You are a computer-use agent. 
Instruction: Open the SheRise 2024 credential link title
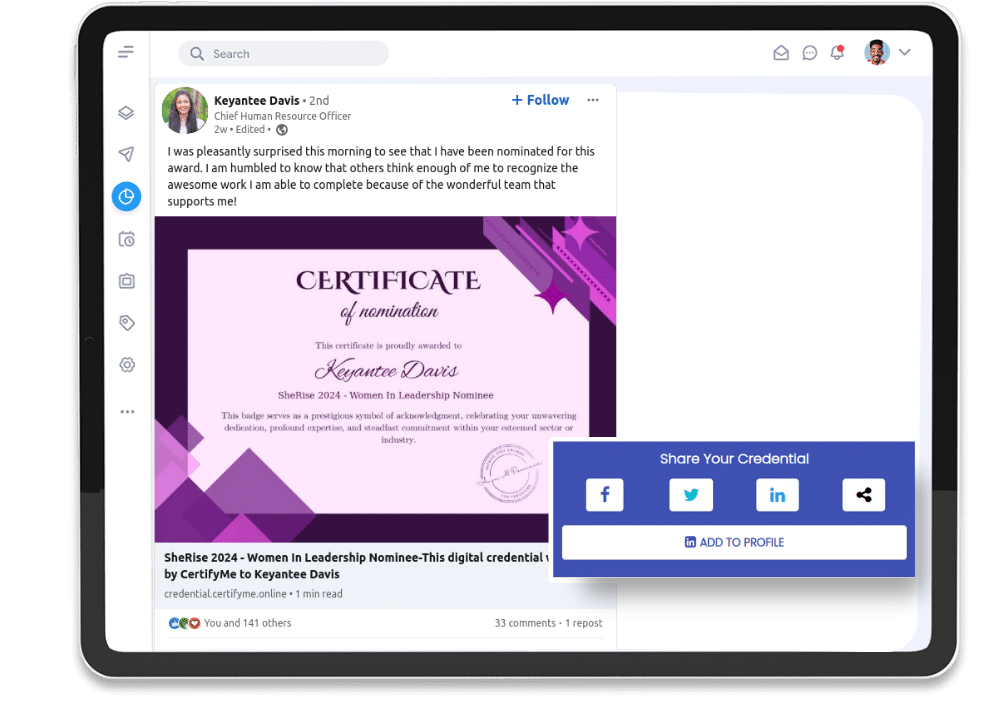[x=356, y=565]
